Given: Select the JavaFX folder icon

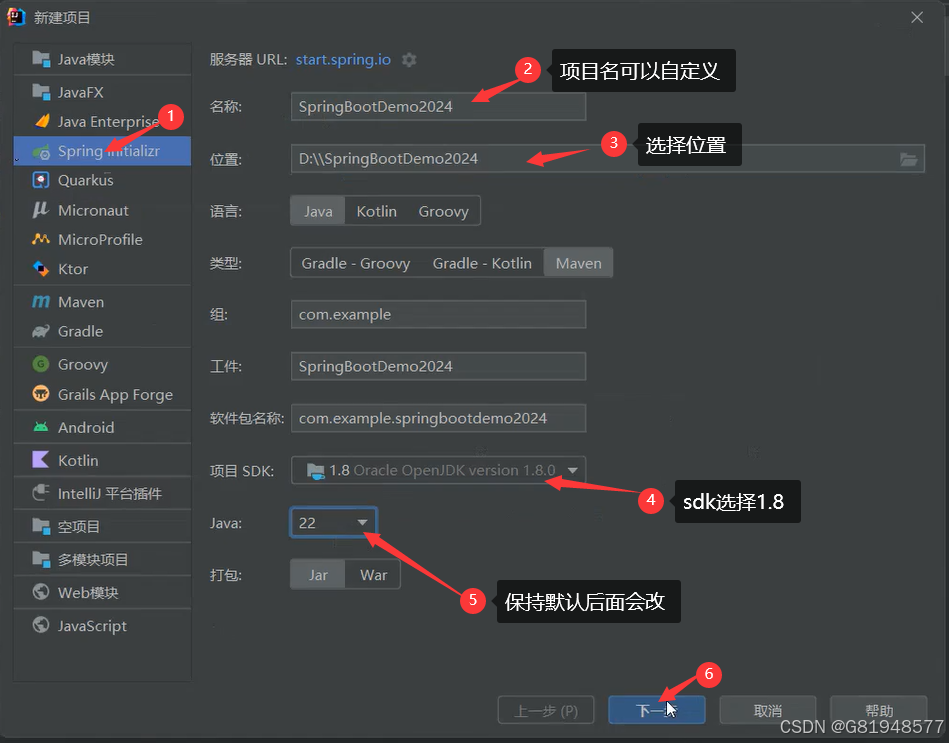Looking at the screenshot, I should tap(41, 92).
